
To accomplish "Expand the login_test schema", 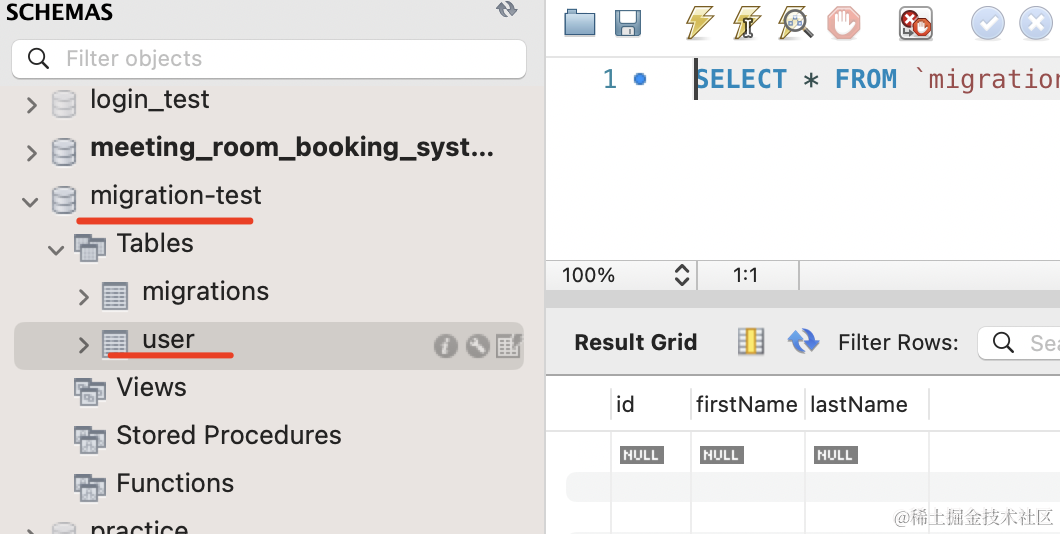I will pos(32,103).
